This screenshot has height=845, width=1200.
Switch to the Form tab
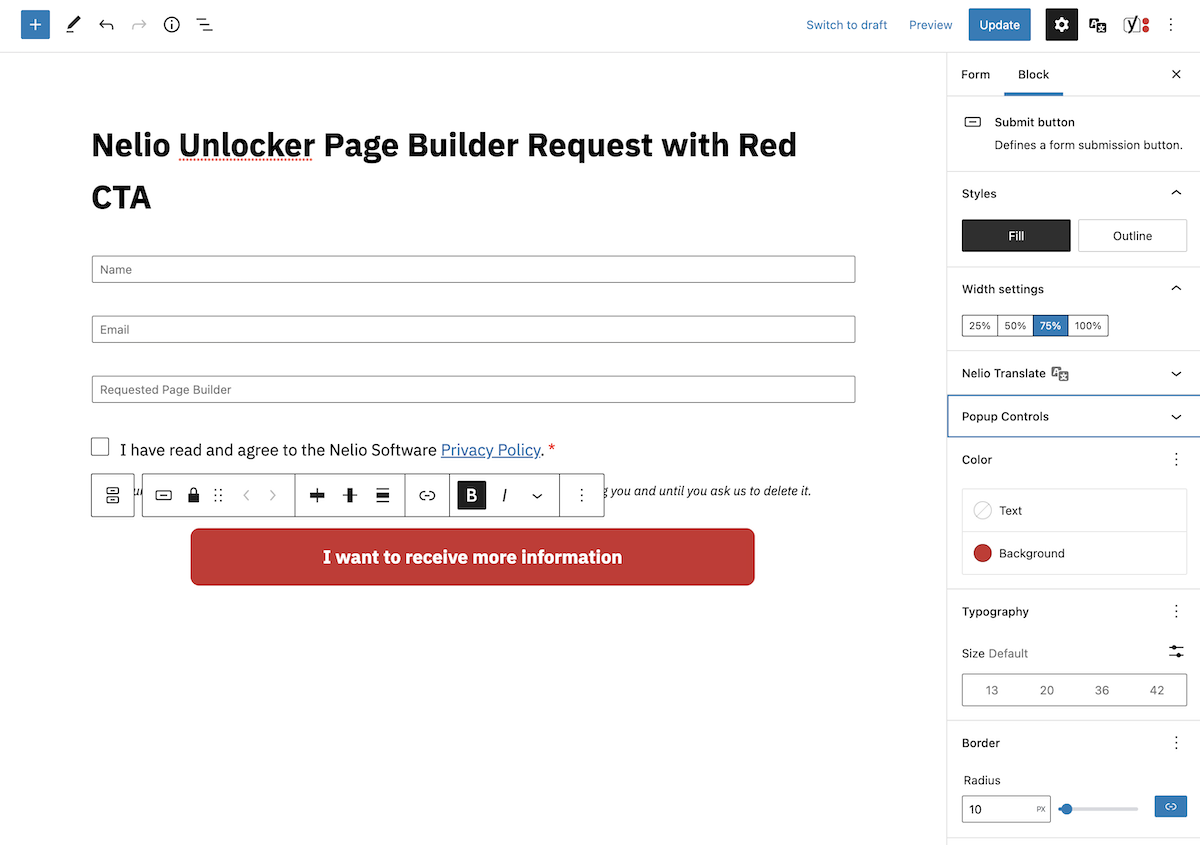975,74
